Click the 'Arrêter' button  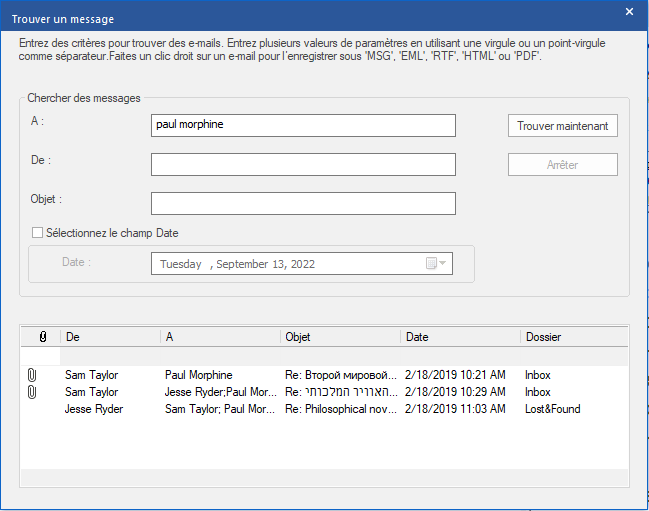coord(562,165)
